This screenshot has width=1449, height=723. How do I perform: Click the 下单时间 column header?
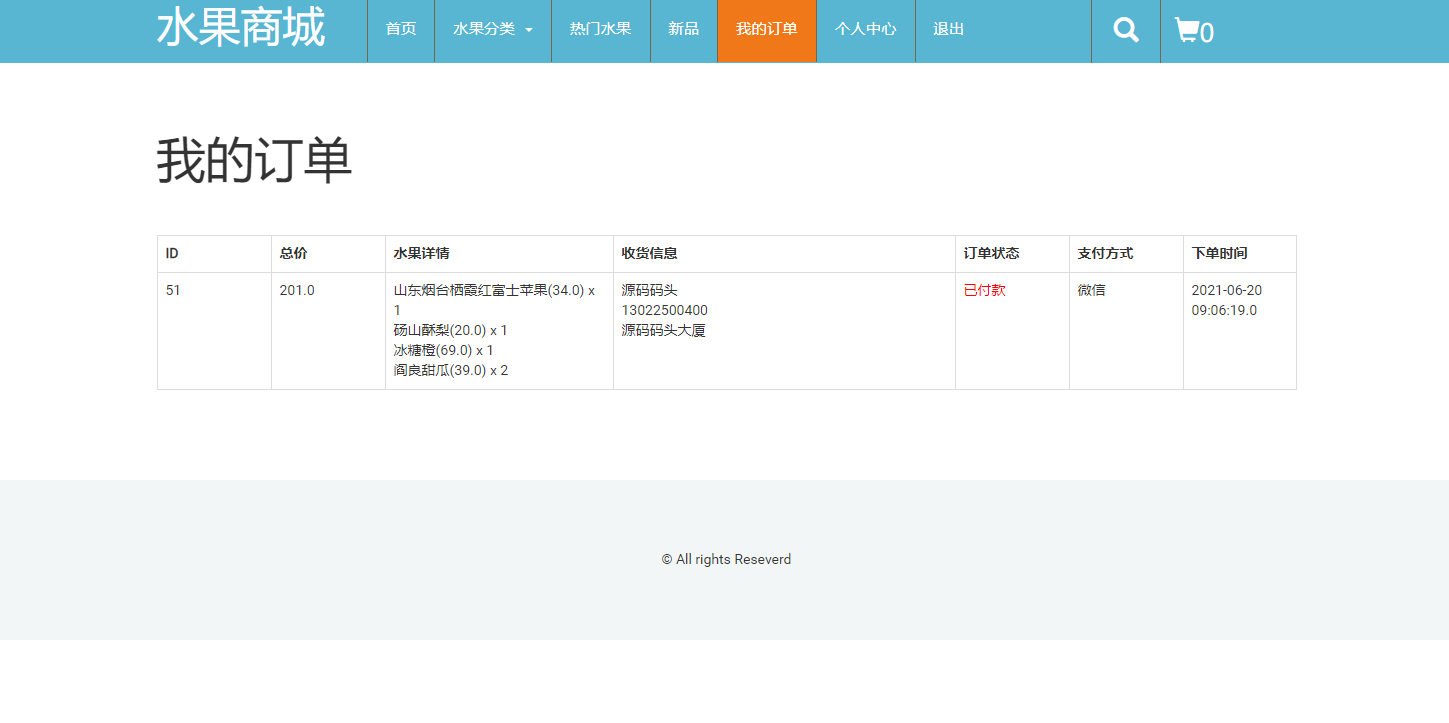coord(1219,253)
